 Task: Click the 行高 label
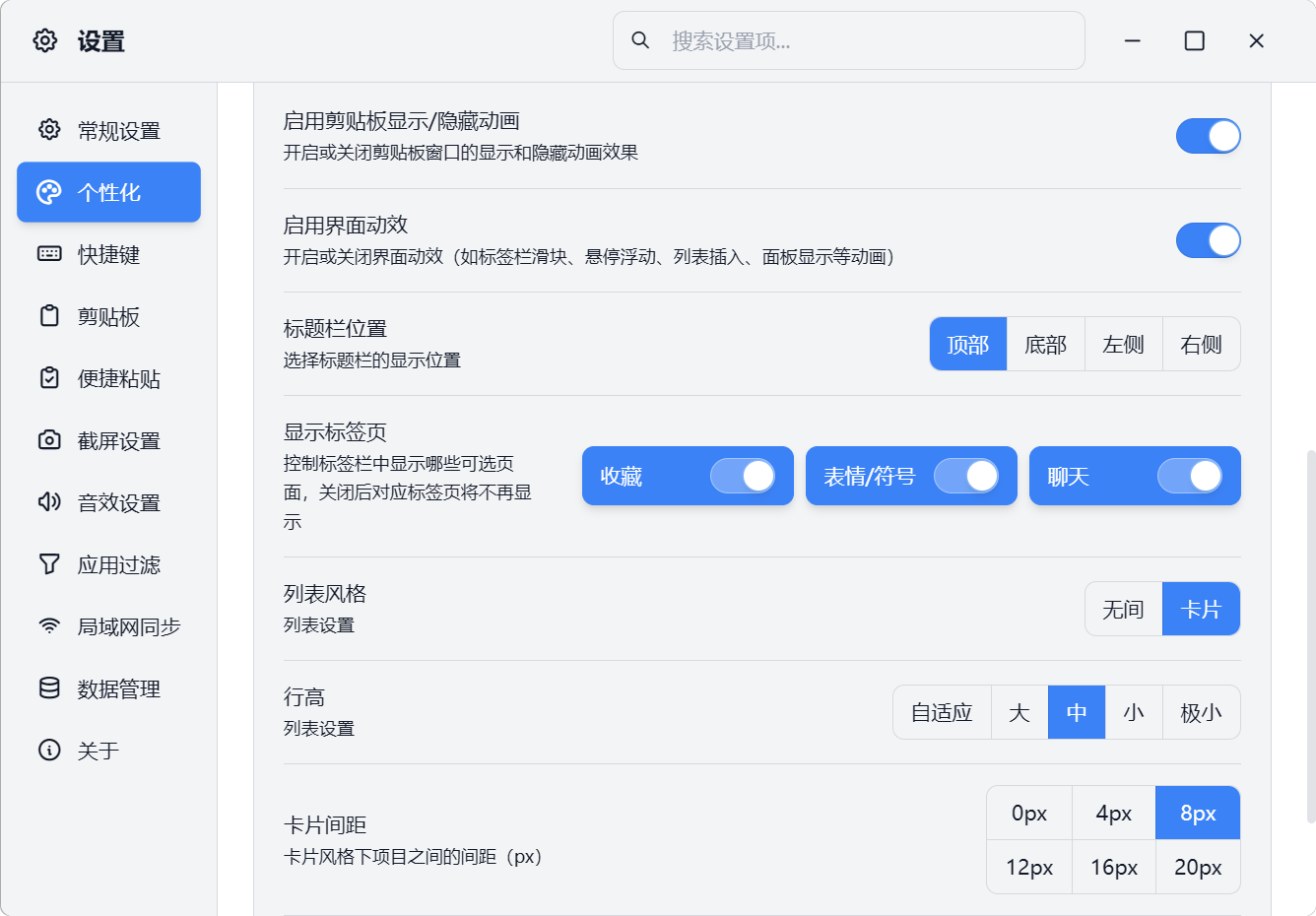pyautogui.click(x=304, y=696)
